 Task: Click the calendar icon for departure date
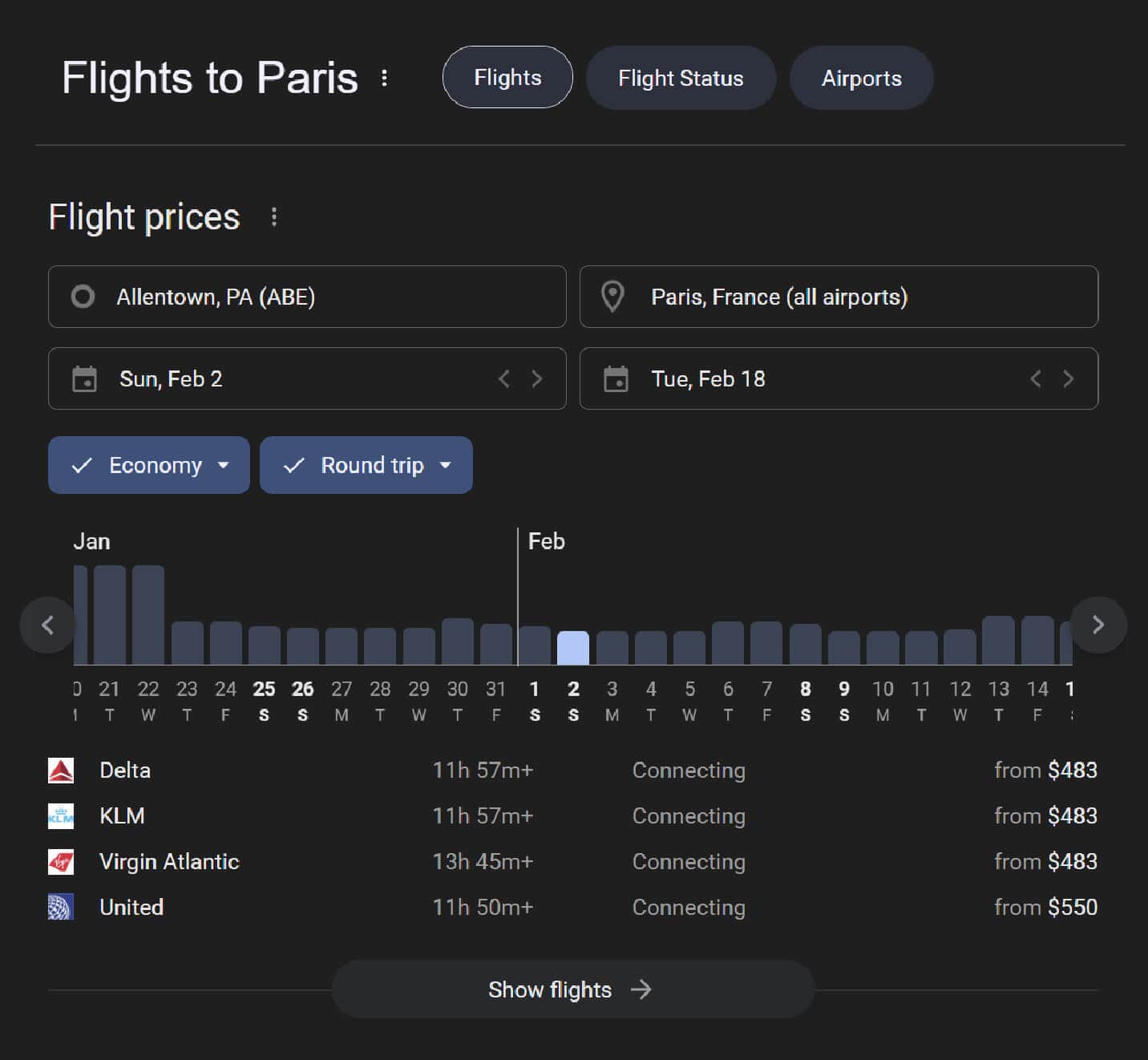click(84, 378)
